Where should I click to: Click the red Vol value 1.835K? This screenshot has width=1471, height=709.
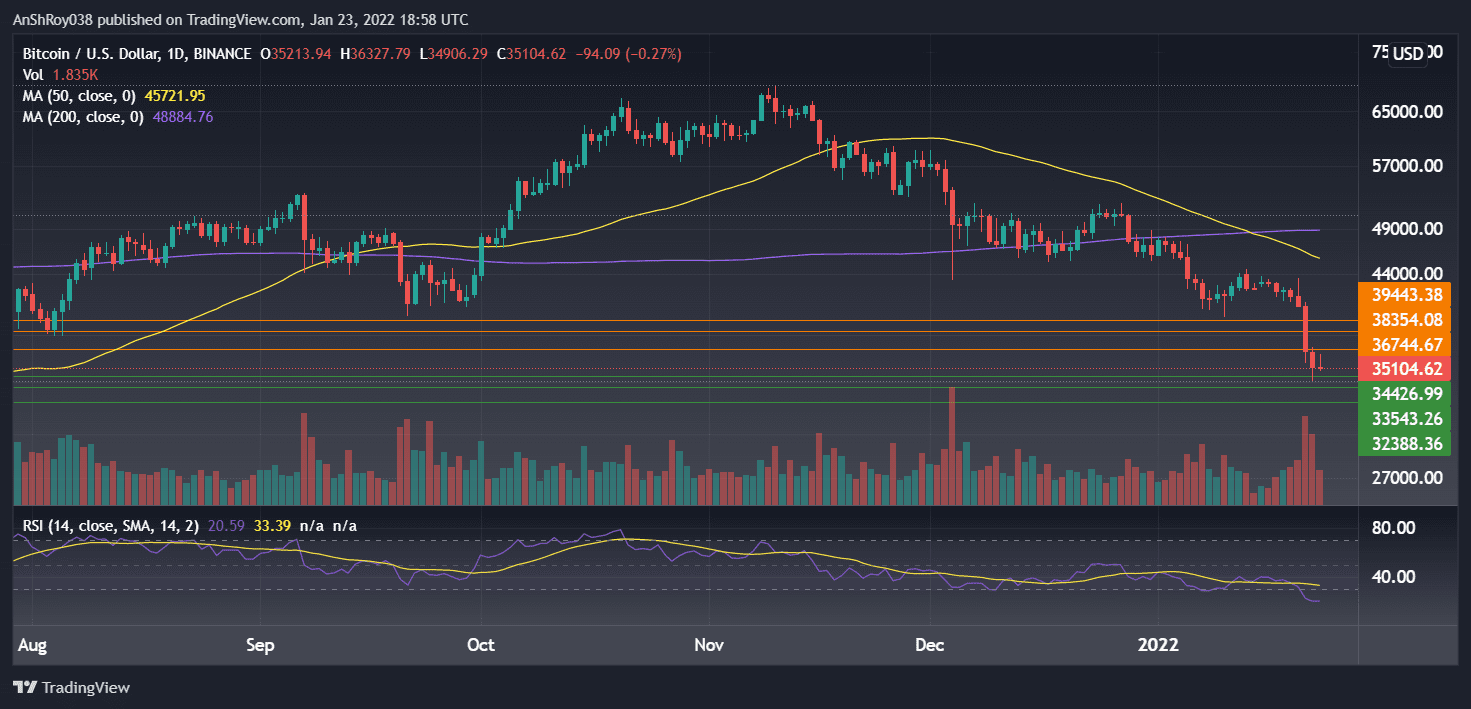(75, 74)
